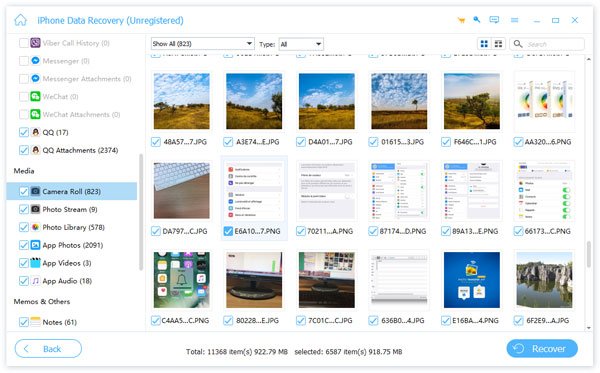Click the 87174...D.PNG file name

point(403,231)
